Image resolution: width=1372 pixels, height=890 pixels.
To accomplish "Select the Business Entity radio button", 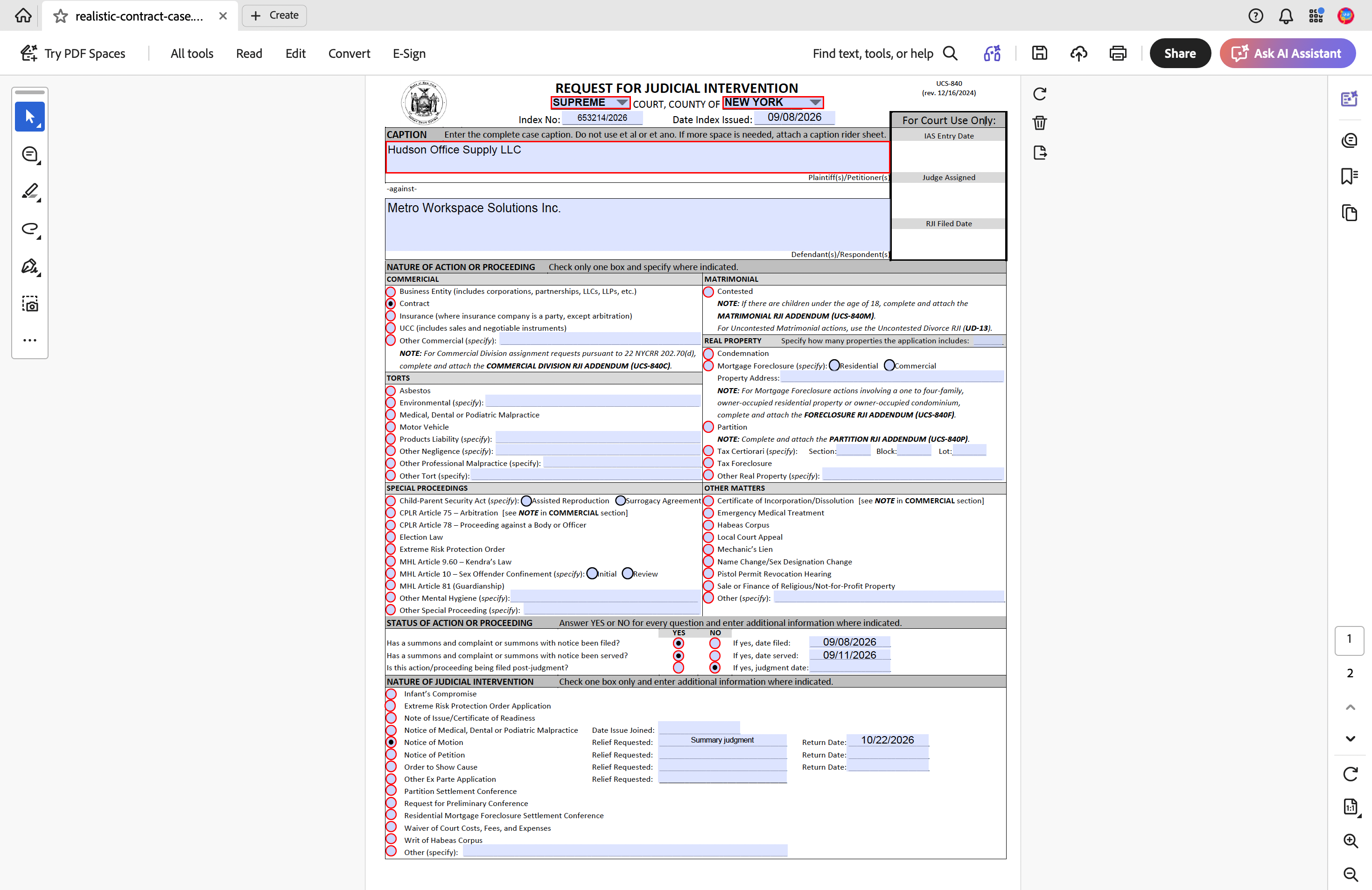I will pyautogui.click(x=391, y=292).
